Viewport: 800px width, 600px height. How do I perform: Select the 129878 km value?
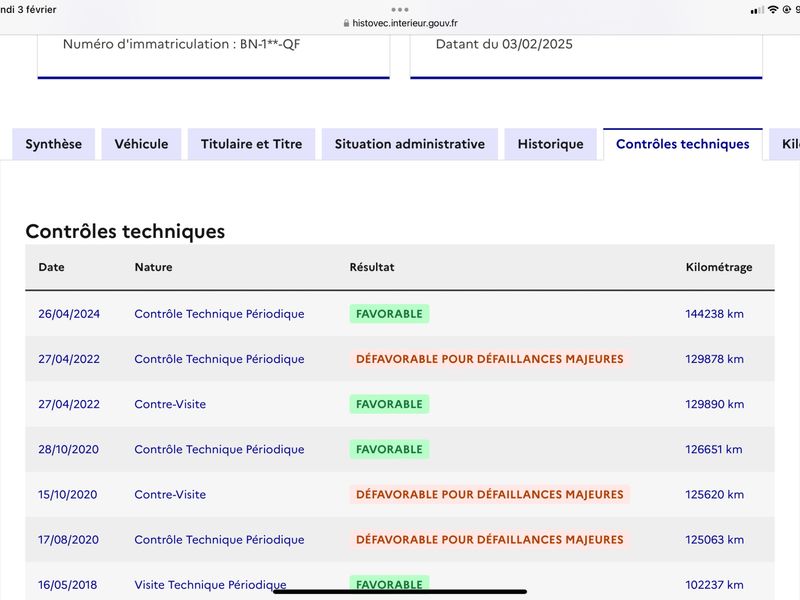714,359
